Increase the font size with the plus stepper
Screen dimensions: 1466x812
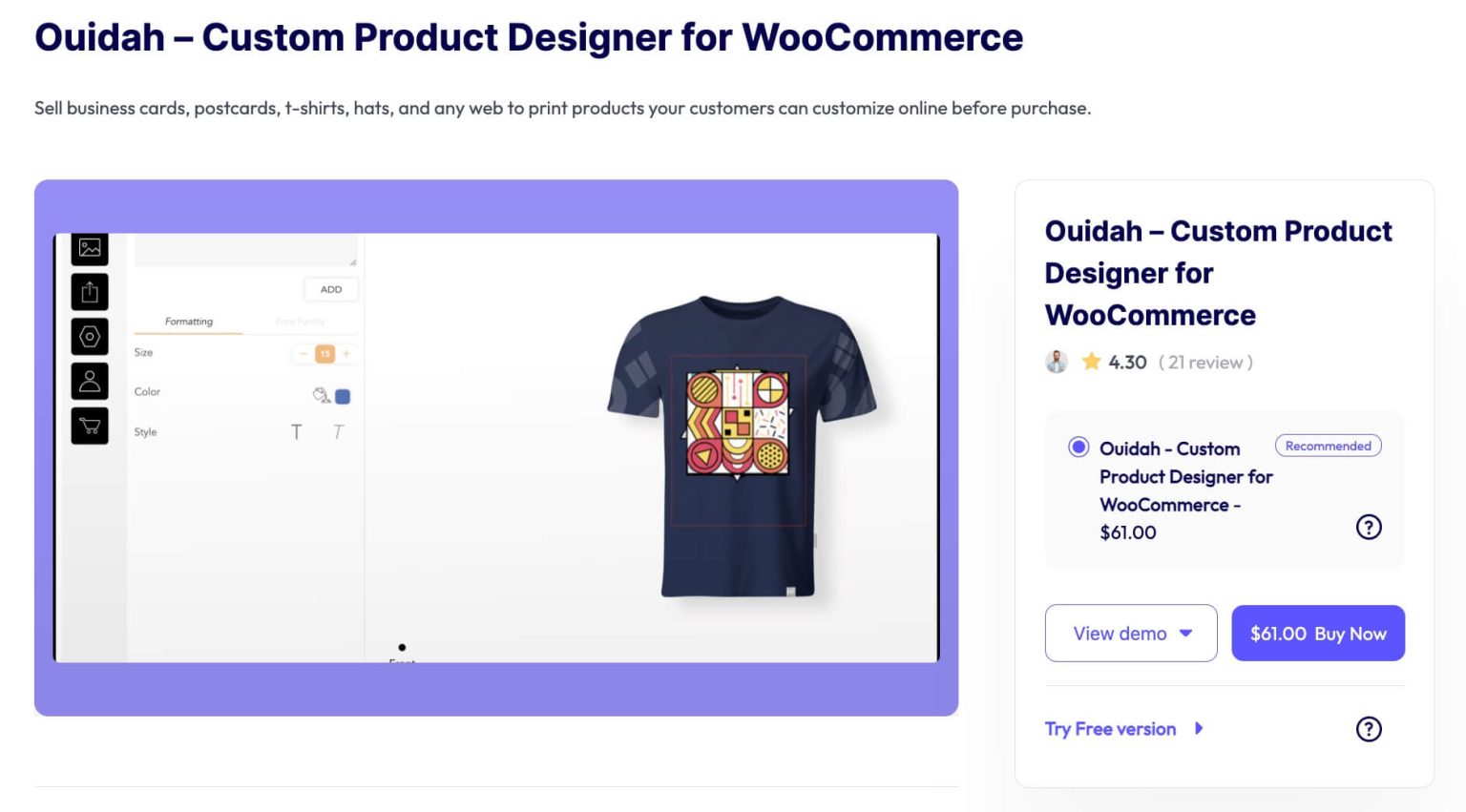click(x=346, y=353)
